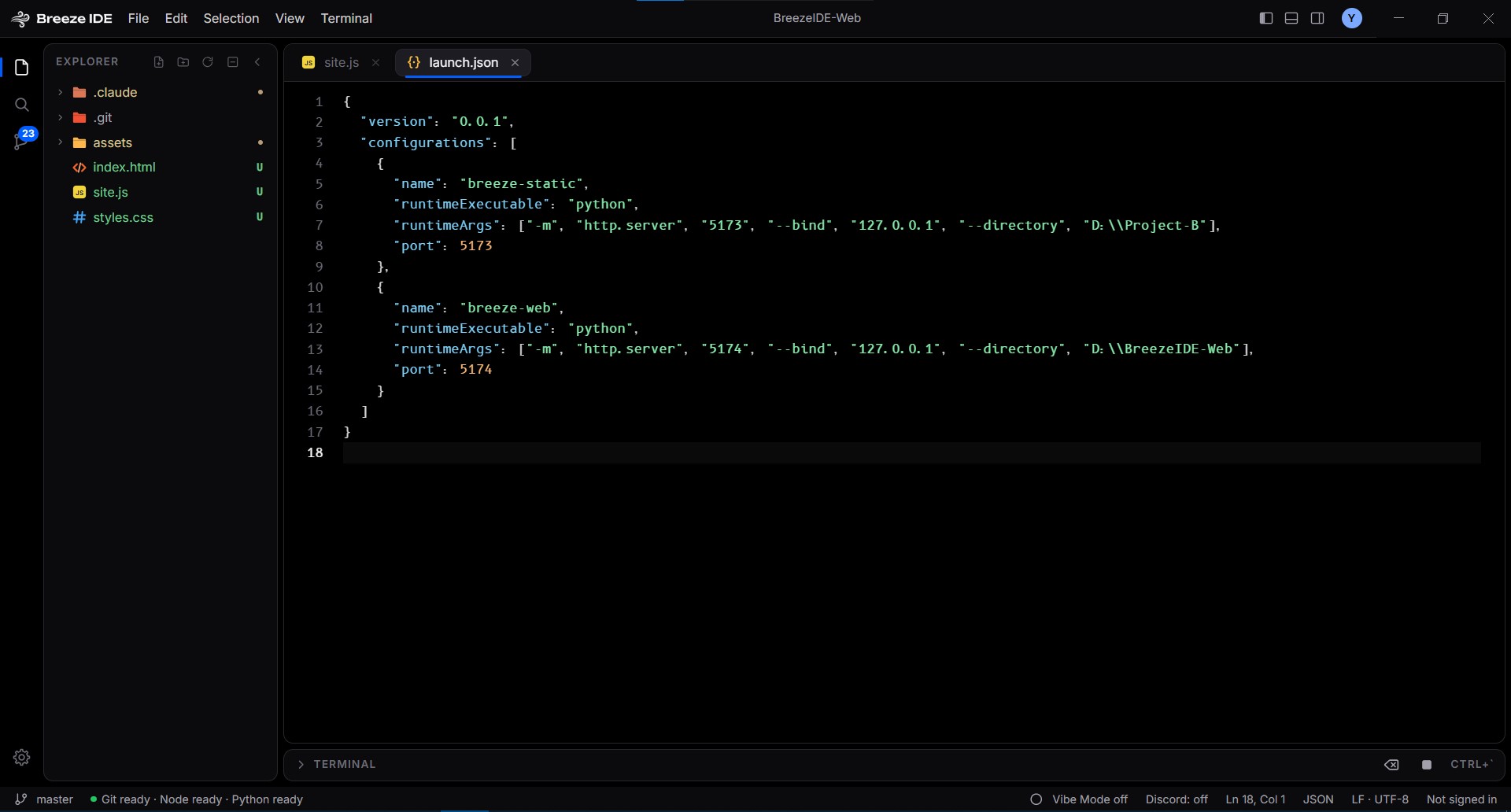
Task: Toggle the bottom panel layout icon
Action: pyautogui.click(x=1291, y=18)
